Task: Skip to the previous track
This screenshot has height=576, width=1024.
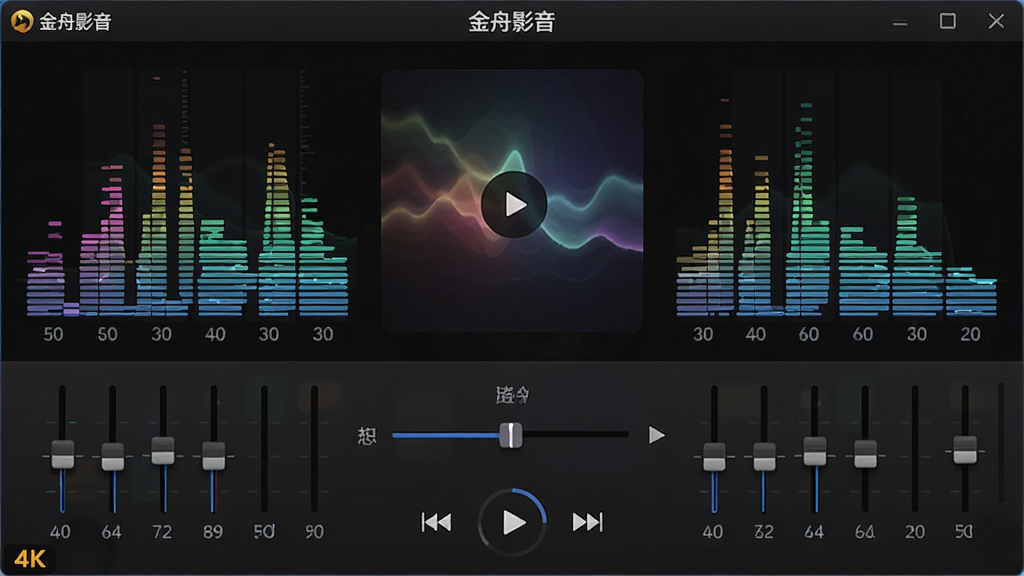Action: point(436,522)
